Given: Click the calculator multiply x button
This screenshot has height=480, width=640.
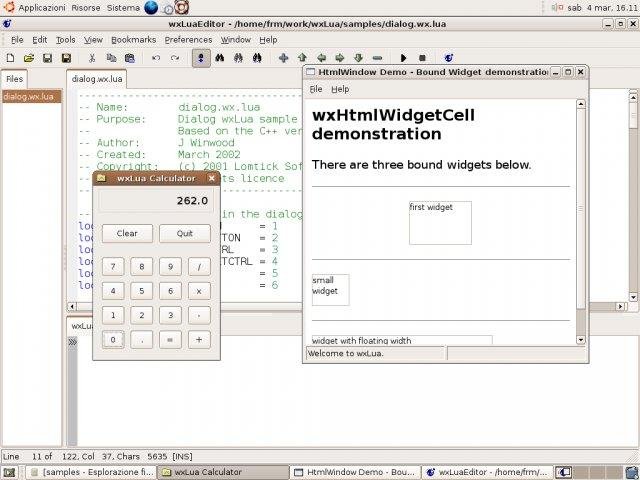Looking at the screenshot, I should 199,291.
